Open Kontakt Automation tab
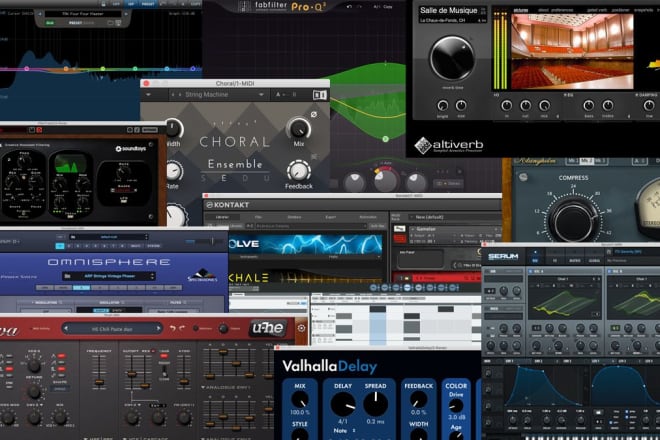 [x=368, y=217]
